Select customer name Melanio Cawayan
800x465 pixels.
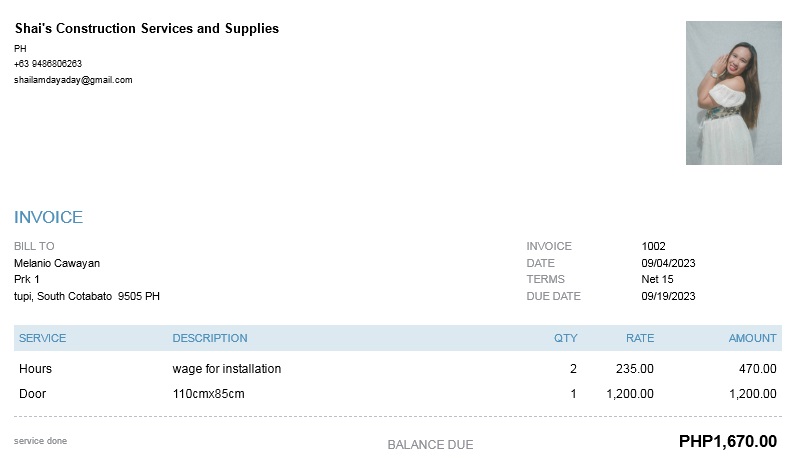tap(57, 263)
